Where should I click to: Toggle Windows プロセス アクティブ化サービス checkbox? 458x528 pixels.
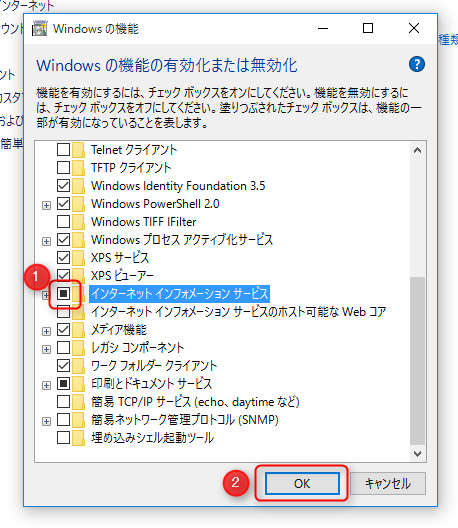pos(63,239)
